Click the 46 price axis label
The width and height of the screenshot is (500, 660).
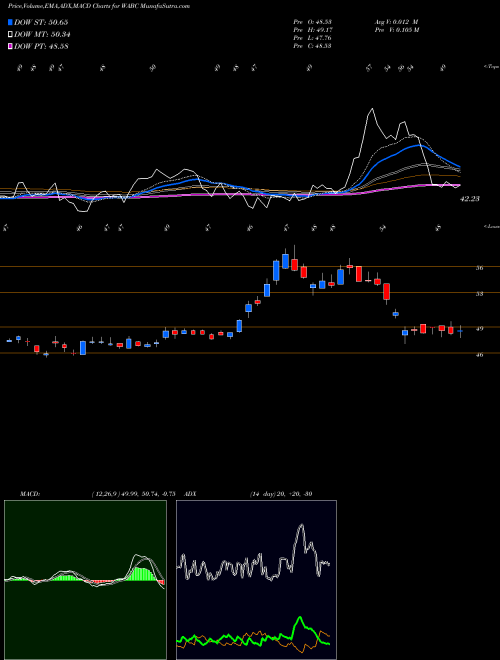click(x=479, y=355)
